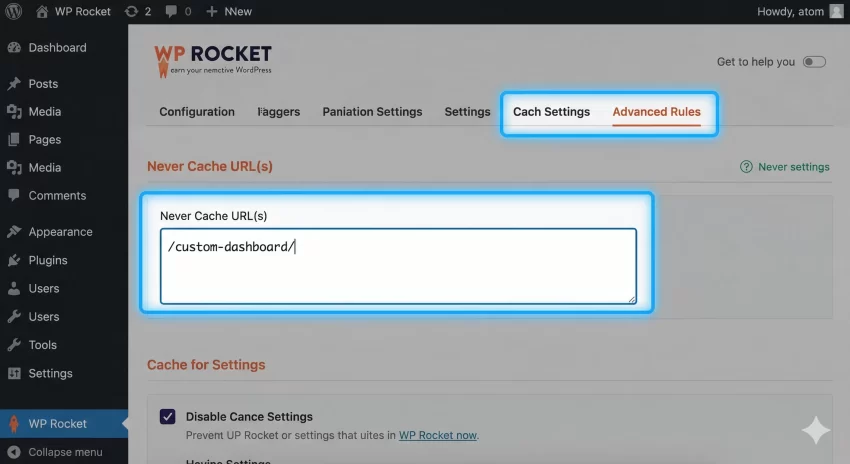The width and height of the screenshot is (850, 464).
Task: Click the Comments bubble icon in sidebar
Action: [14, 195]
